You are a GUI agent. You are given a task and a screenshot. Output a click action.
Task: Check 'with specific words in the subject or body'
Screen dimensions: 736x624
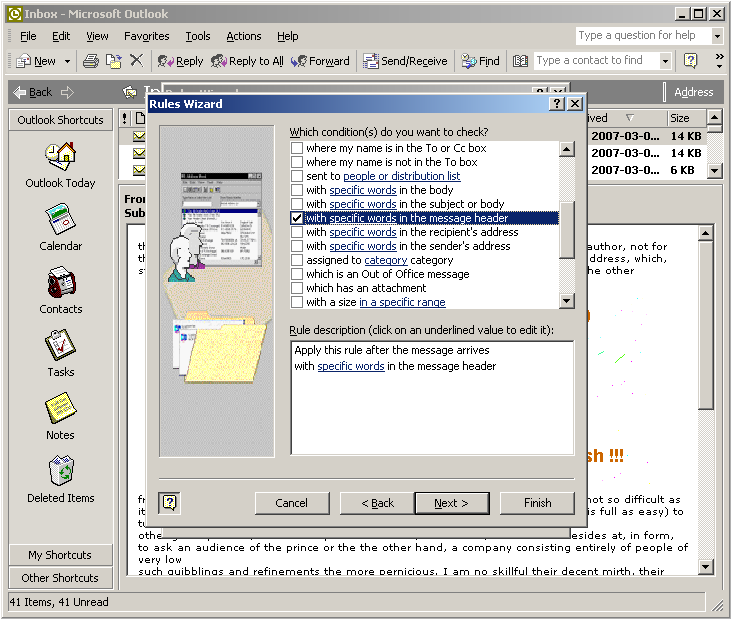(297, 205)
